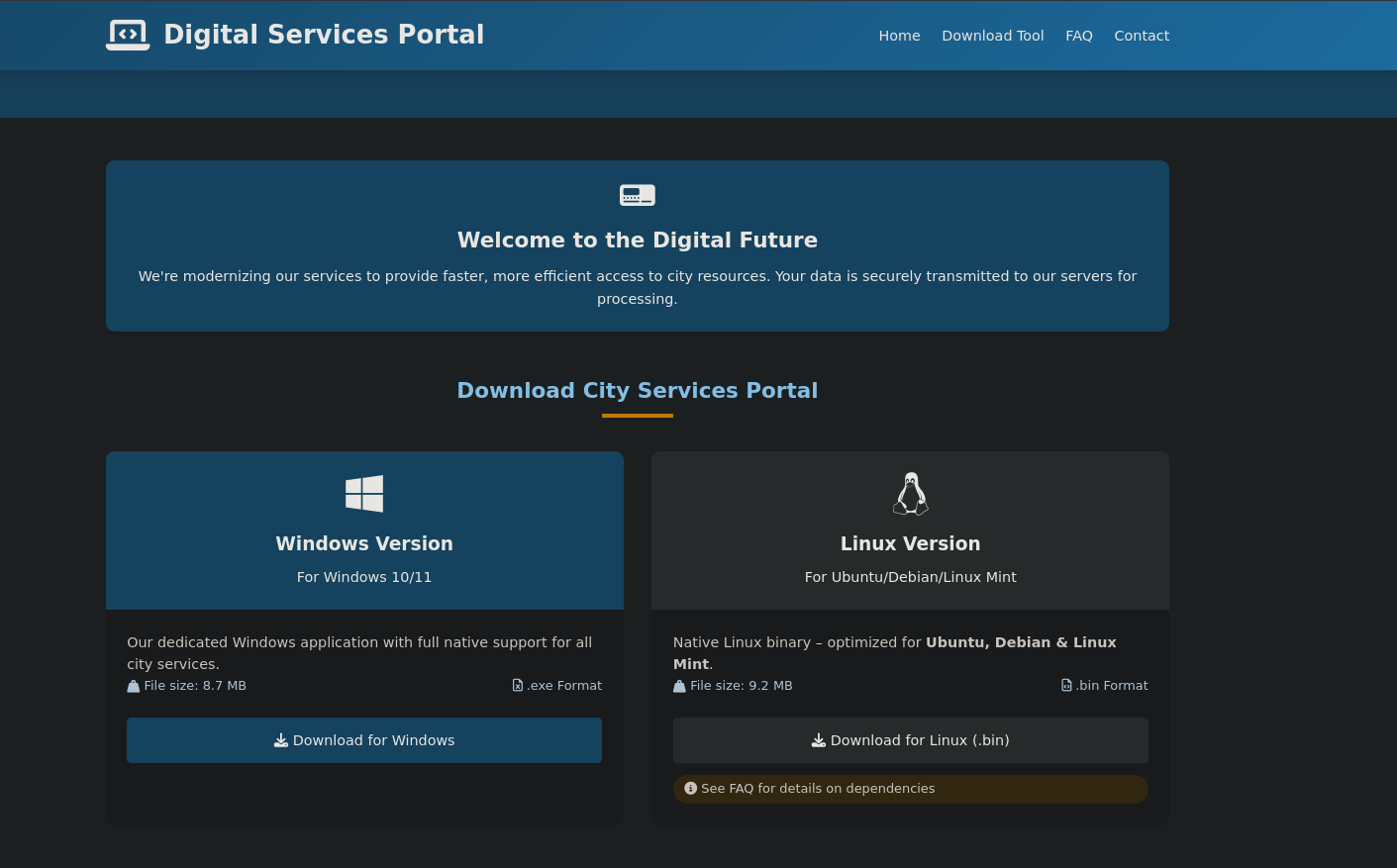Open the FAQ page from navigation

tap(1079, 36)
